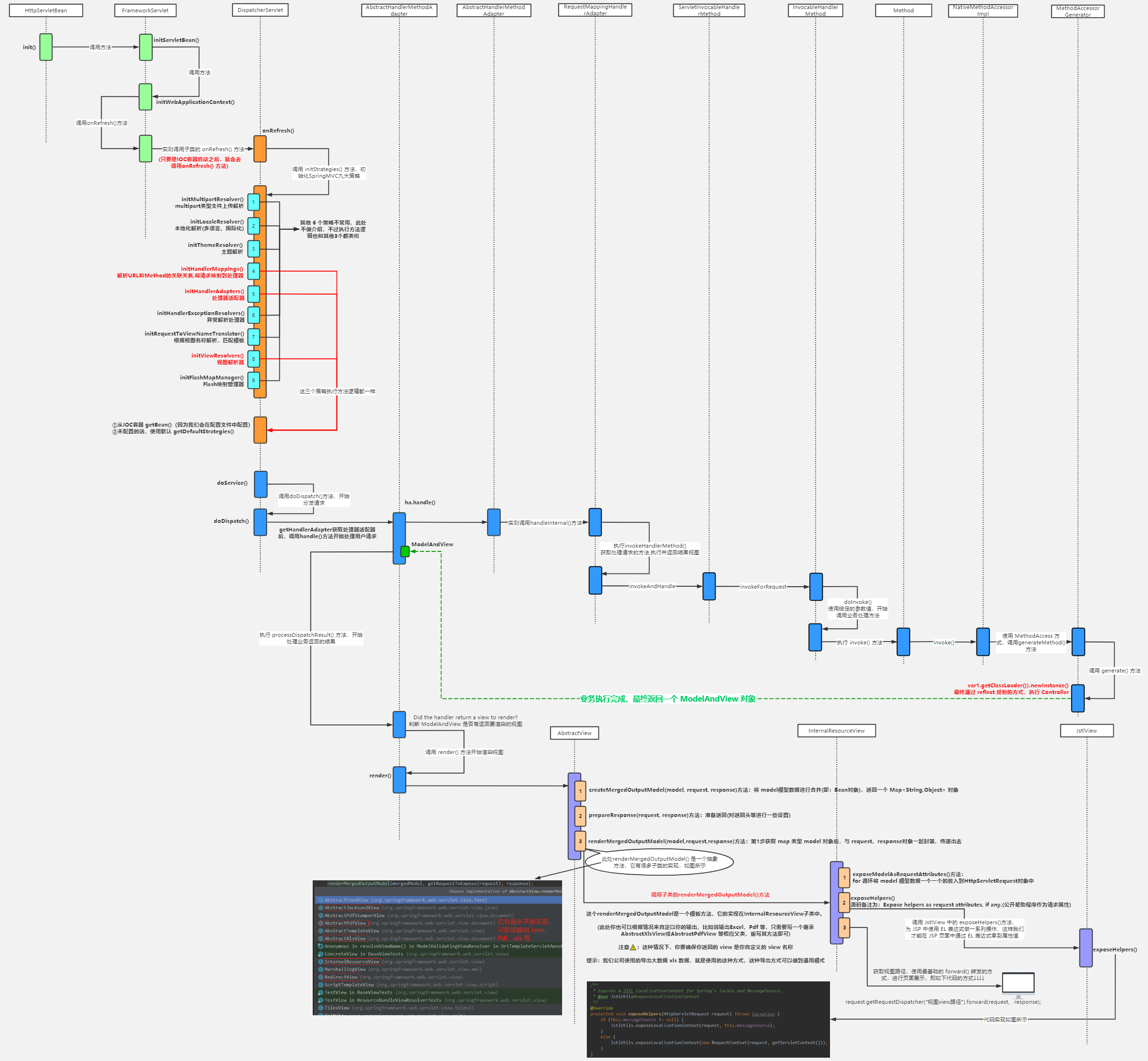
Task: Select the InvocableHandlerMethod header box
Action: 815,10
